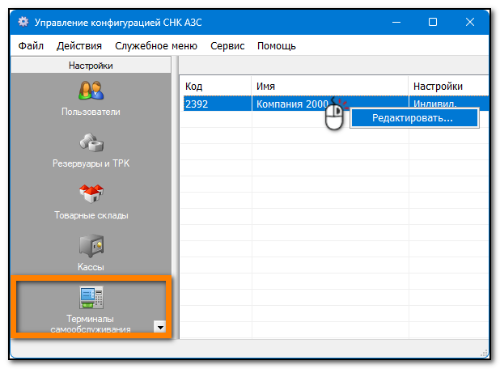500x369 pixels.
Task: Click the Терминалы самообслуживания label
Action: [90, 324]
